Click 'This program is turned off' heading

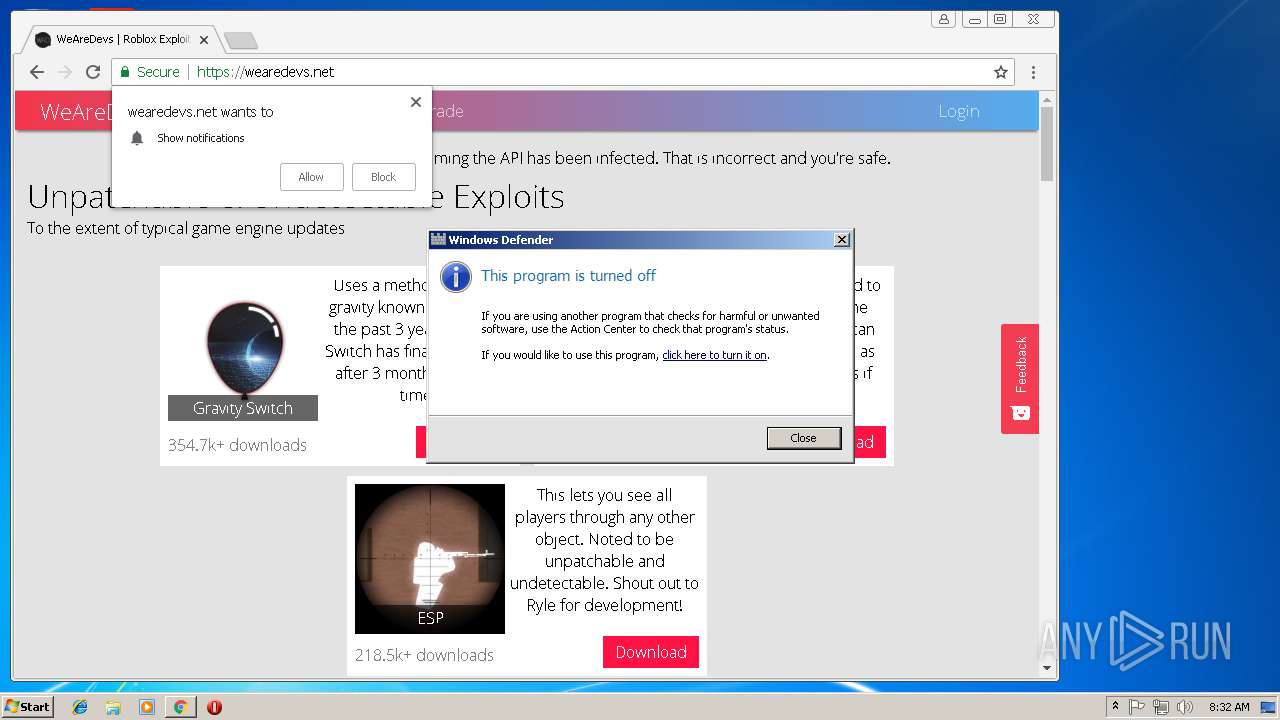(x=568, y=276)
